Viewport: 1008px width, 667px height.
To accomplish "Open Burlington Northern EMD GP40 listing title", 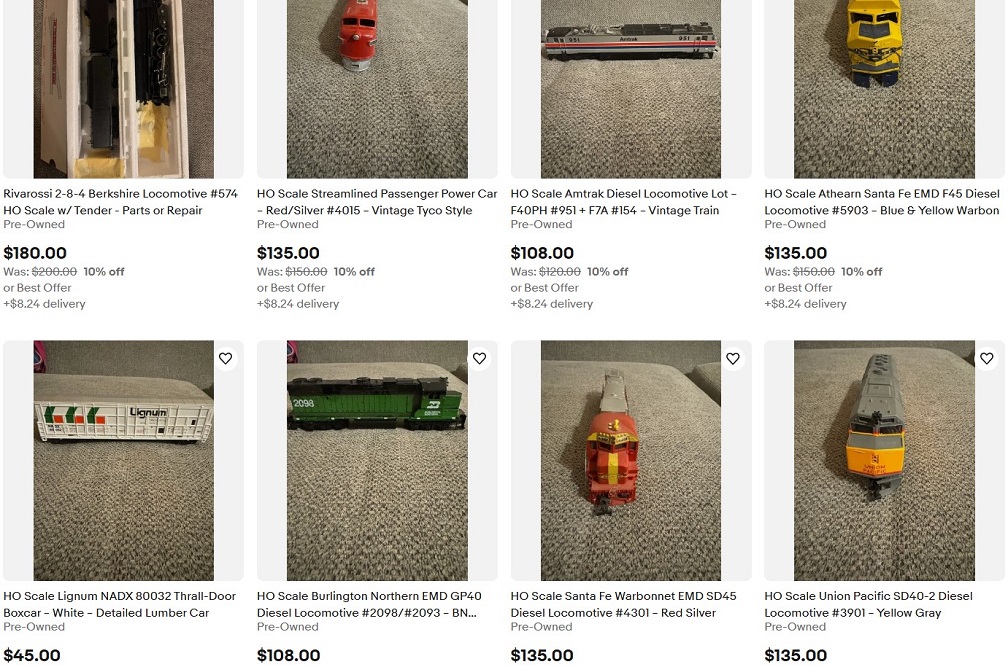I will tap(369, 604).
